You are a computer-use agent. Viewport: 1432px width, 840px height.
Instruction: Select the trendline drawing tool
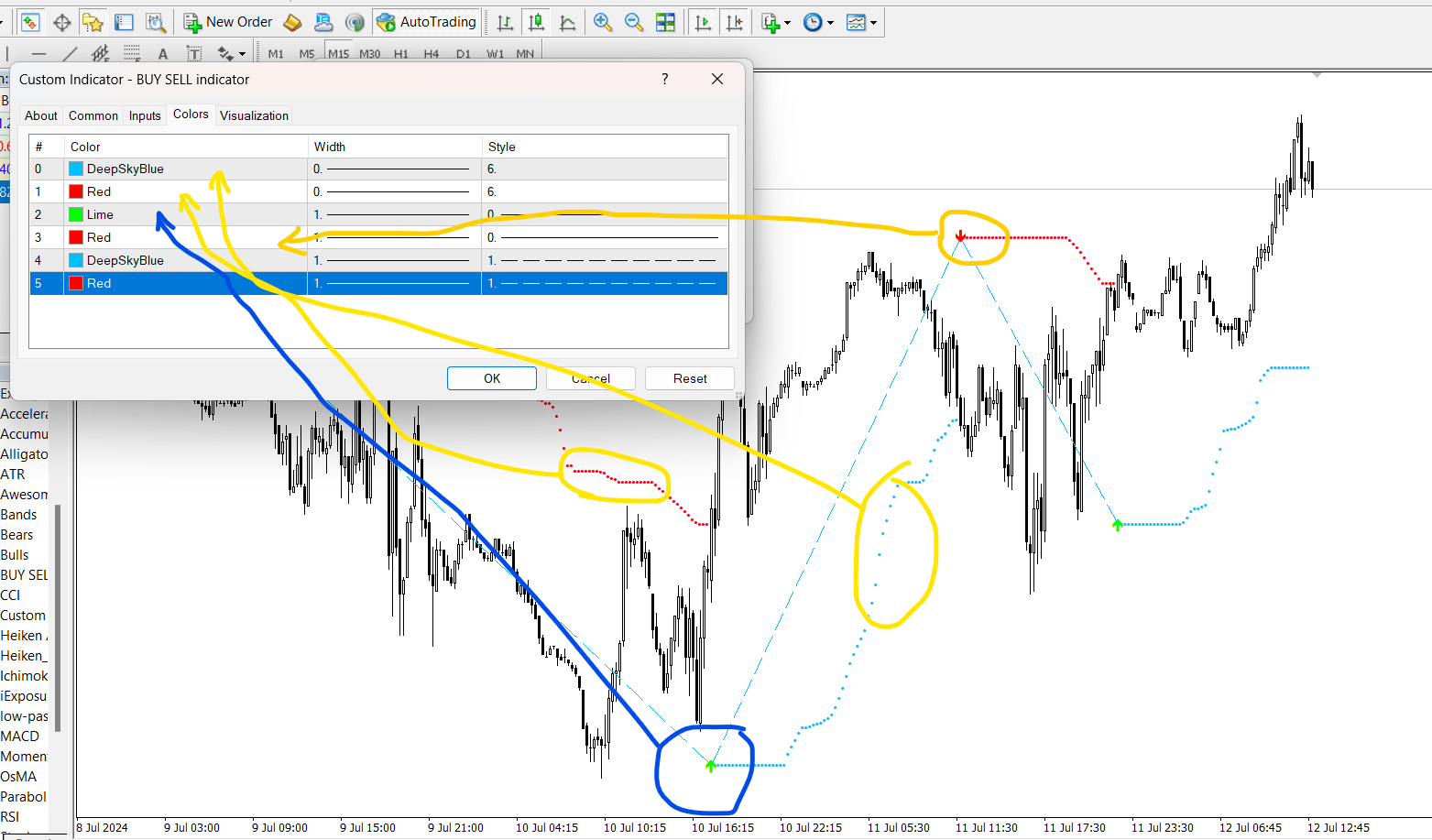pyautogui.click(x=70, y=54)
